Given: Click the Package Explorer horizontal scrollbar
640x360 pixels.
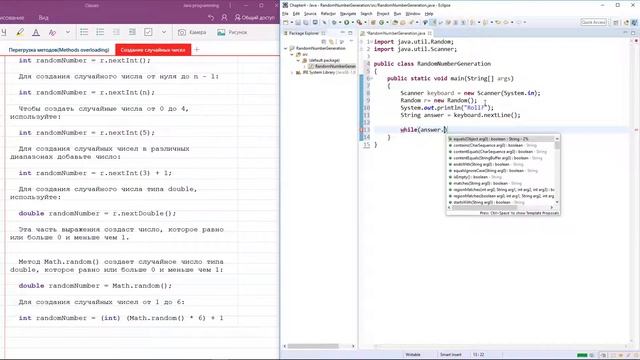Looking at the screenshot, I should pos(319,346).
